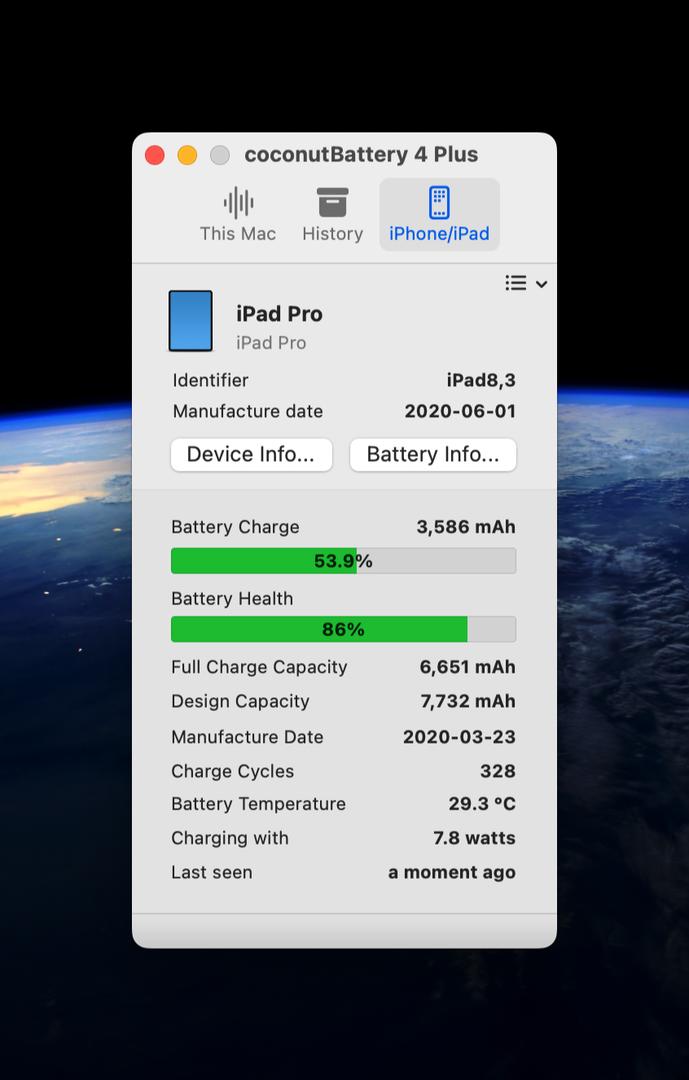Image resolution: width=689 pixels, height=1080 pixels.
Task: Click the 7.8 watts charging value
Action: (x=474, y=838)
